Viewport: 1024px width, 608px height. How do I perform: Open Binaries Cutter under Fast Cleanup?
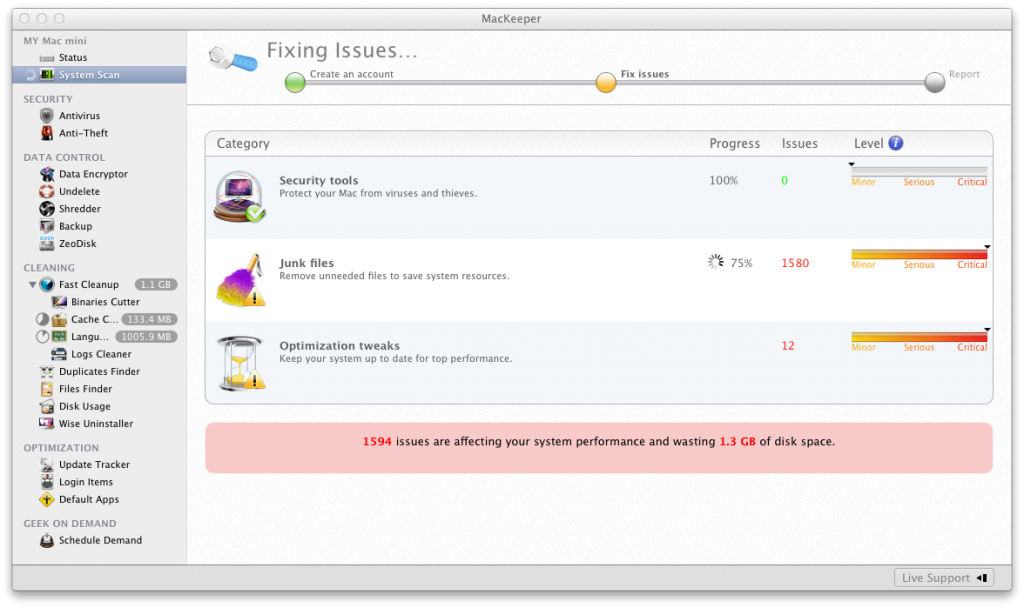[105, 302]
